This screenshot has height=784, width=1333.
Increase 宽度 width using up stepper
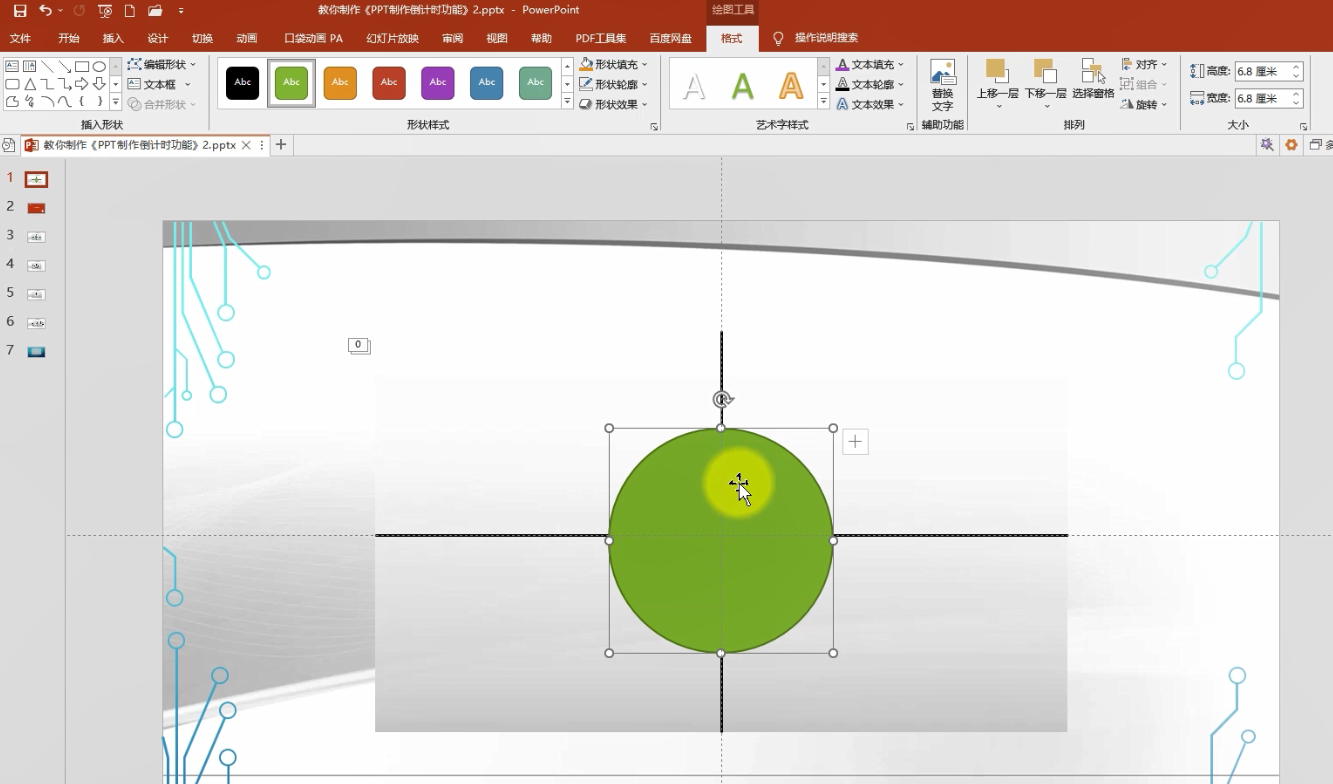pyautogui.click(x=1296, y=94)
